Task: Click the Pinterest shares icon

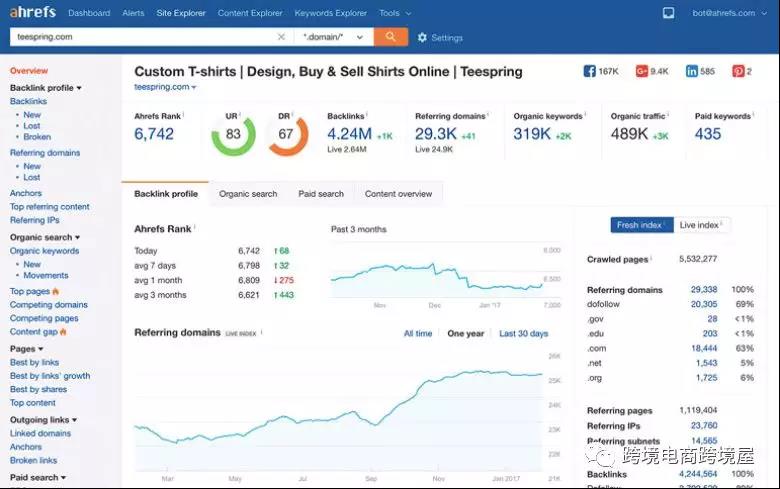Action: 738,71
